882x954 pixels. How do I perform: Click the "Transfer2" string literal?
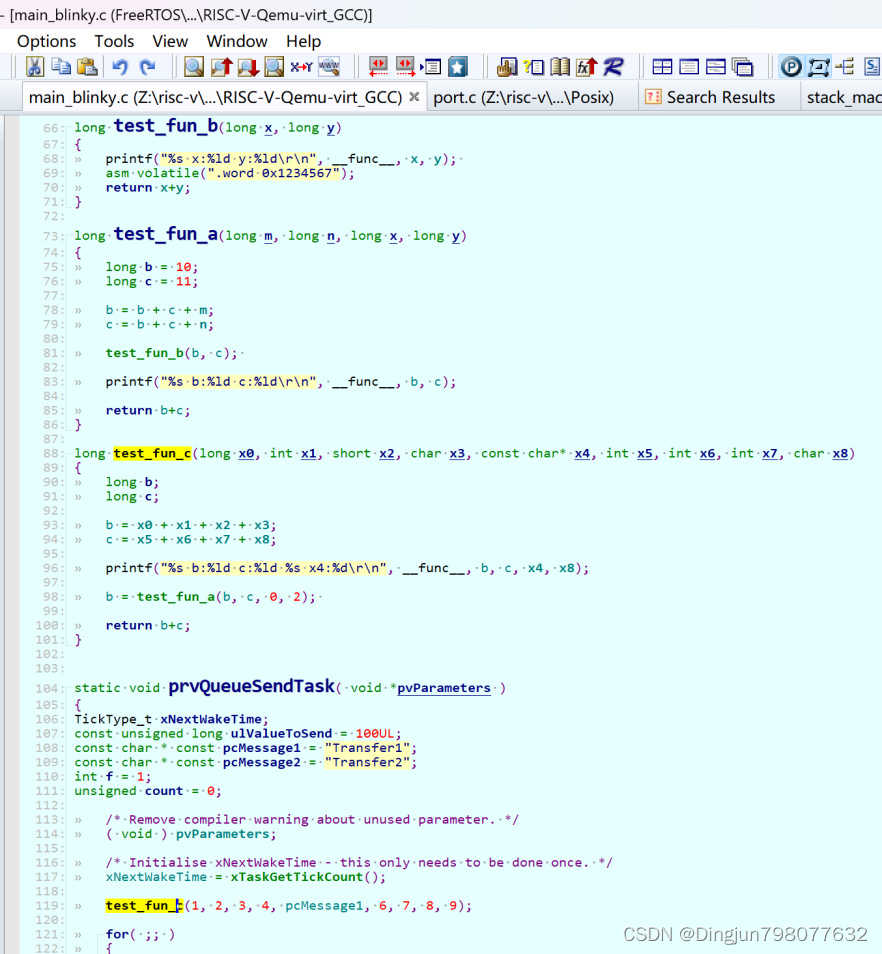[367, 762]
